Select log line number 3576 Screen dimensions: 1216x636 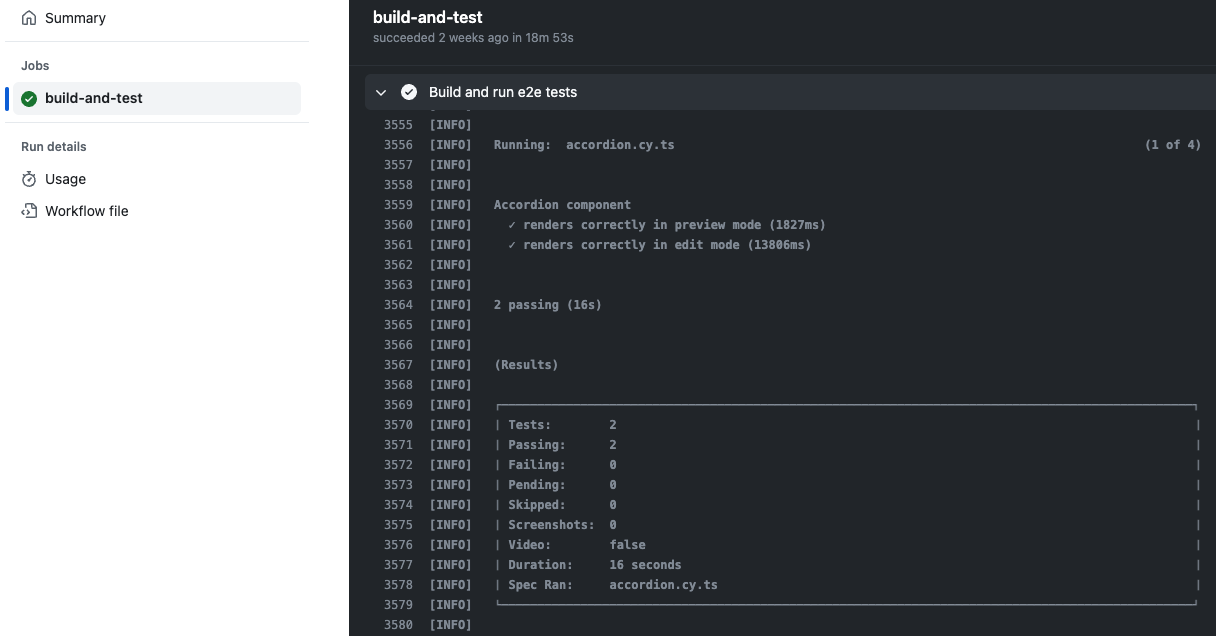(398, 545)
